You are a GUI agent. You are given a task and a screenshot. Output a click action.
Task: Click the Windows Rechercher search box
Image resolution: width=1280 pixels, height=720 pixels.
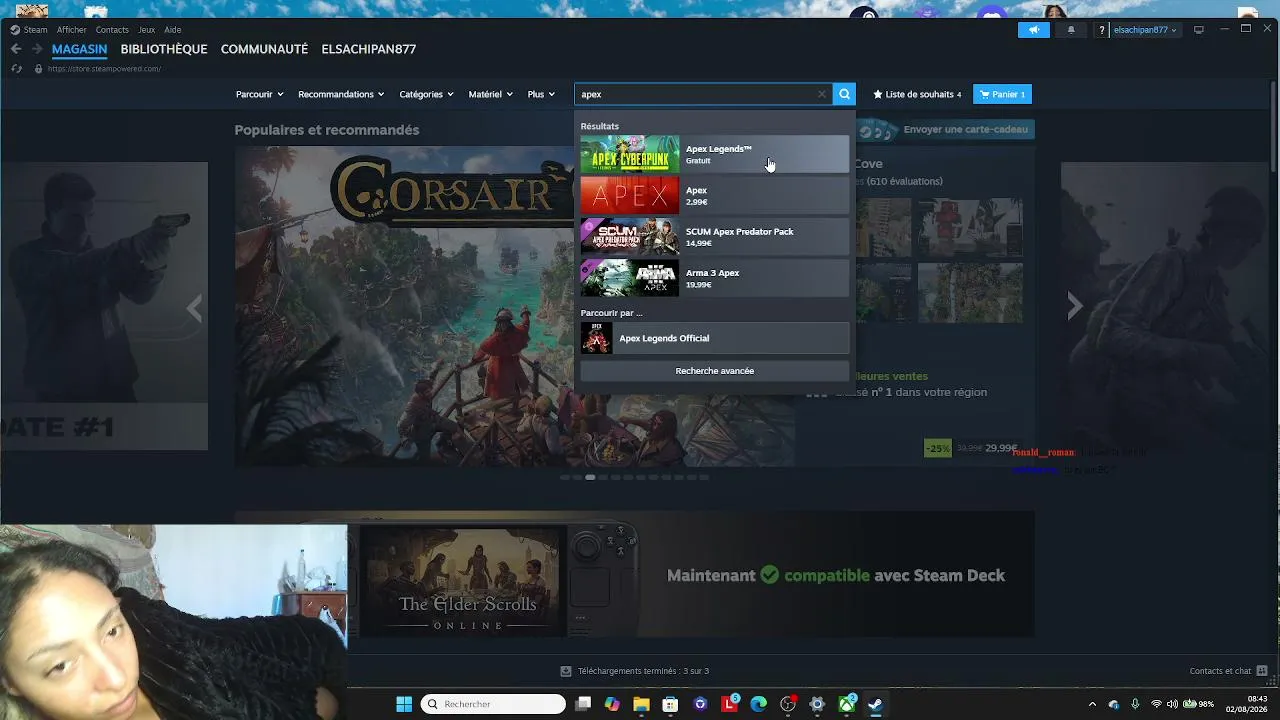pos(493,704)
